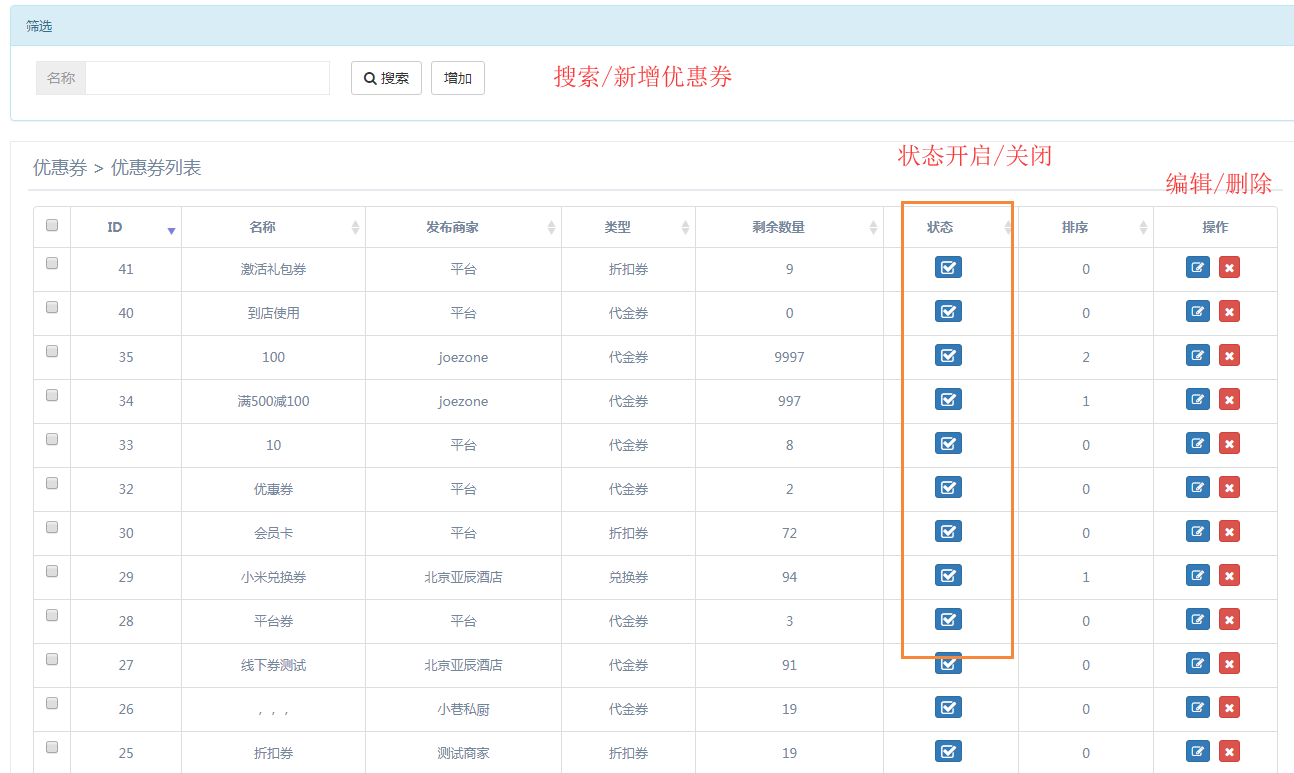This screenshot has width=1294, height=773.
Task: Edit the 满500减100 coupon
Action: click(x=1197, y=399)
